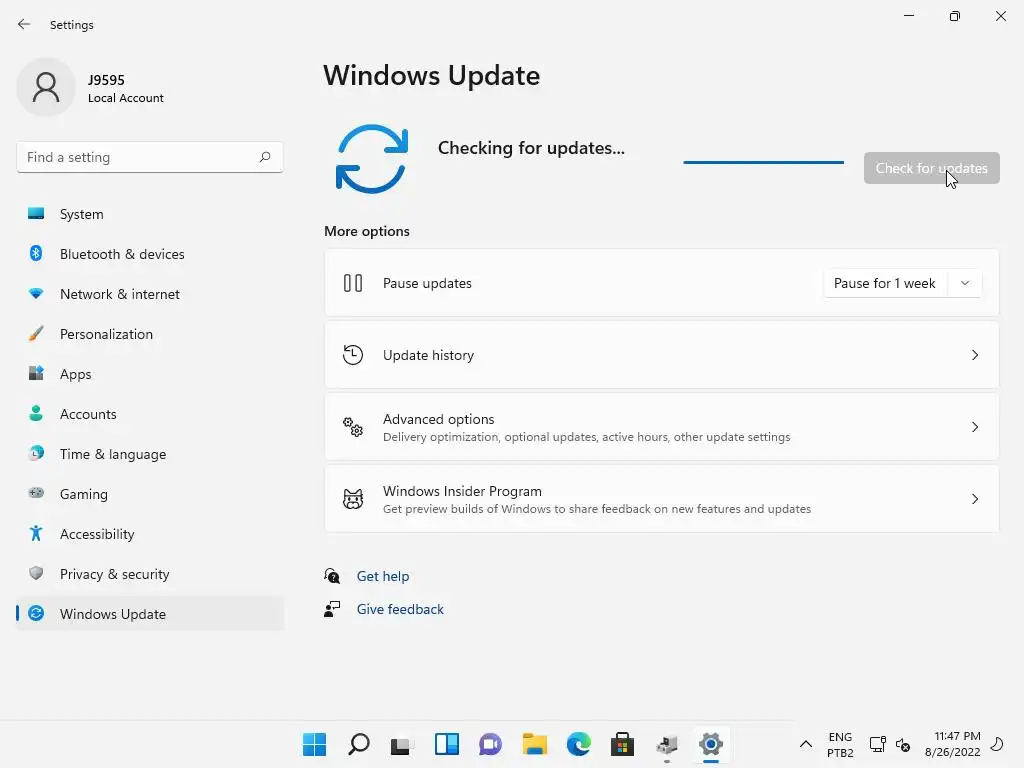Open the Personalization category
1024x768 pixels.
pyautogui.click(x=150, y=334)
